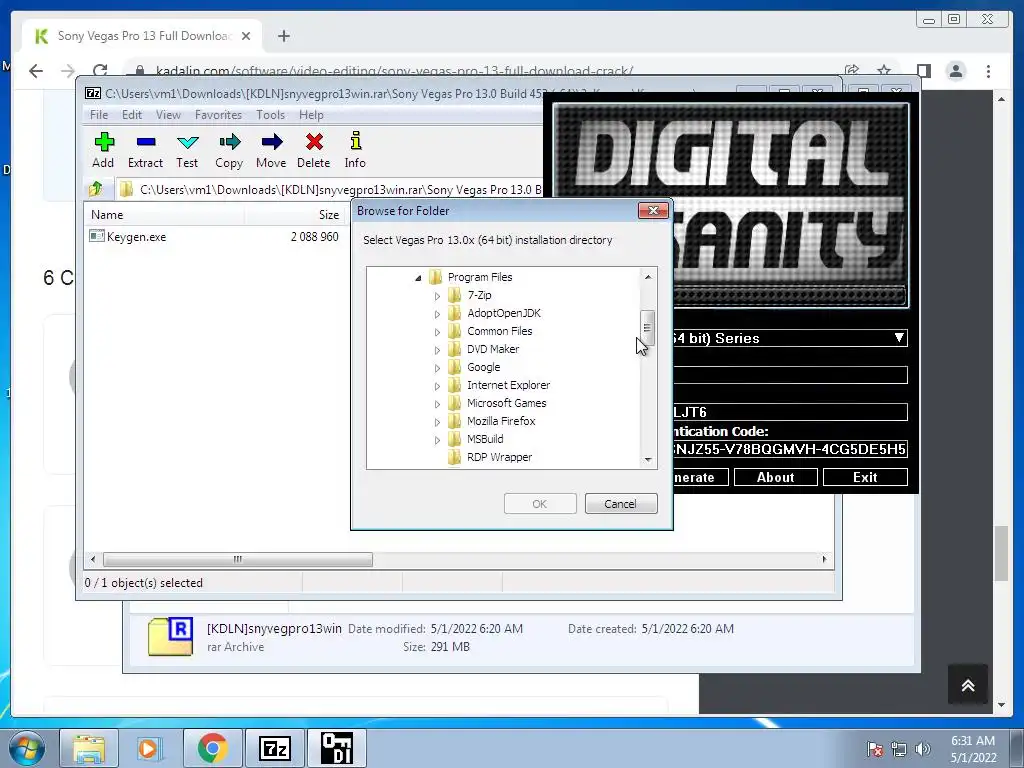1024x768 pixels.
Task: Click the folder tree scrollbar thumb
Action: tap(647, 327)
